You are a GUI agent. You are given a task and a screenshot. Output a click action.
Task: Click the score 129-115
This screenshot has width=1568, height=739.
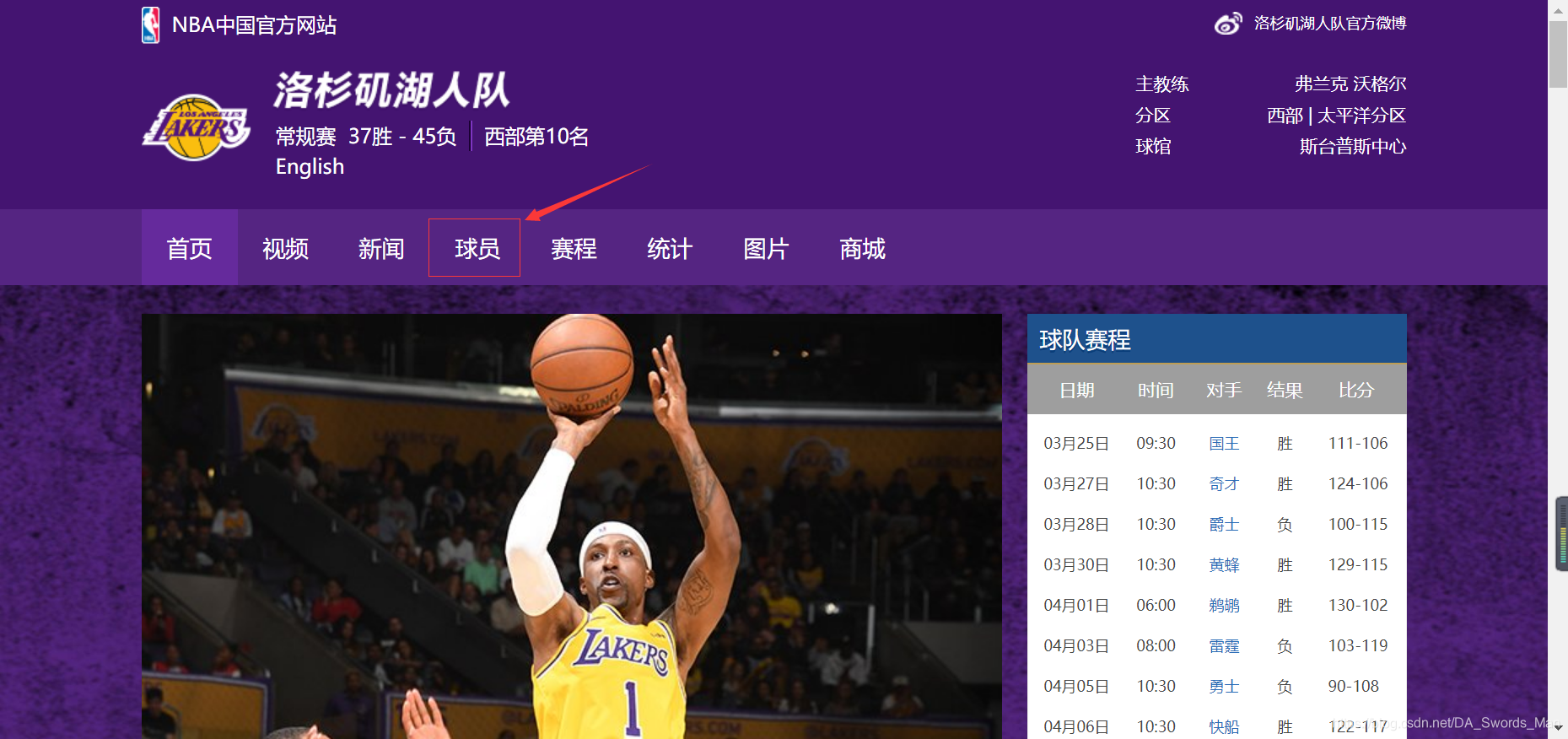pyautogui.click(x=1358, y=565)
